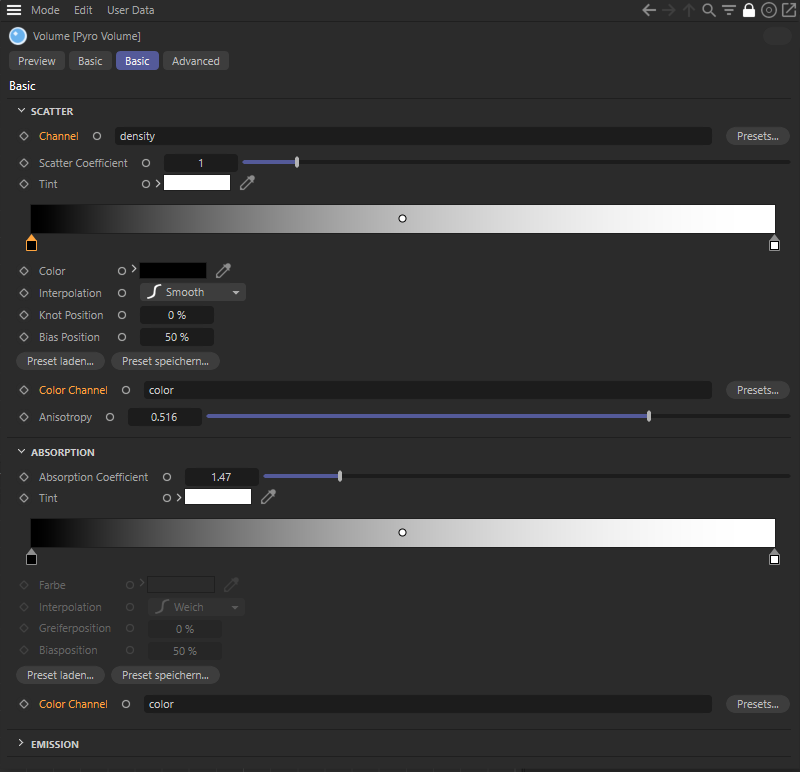Click eyedropper next to absorption Tint
The image size is (800, 772).
[268, 497]
